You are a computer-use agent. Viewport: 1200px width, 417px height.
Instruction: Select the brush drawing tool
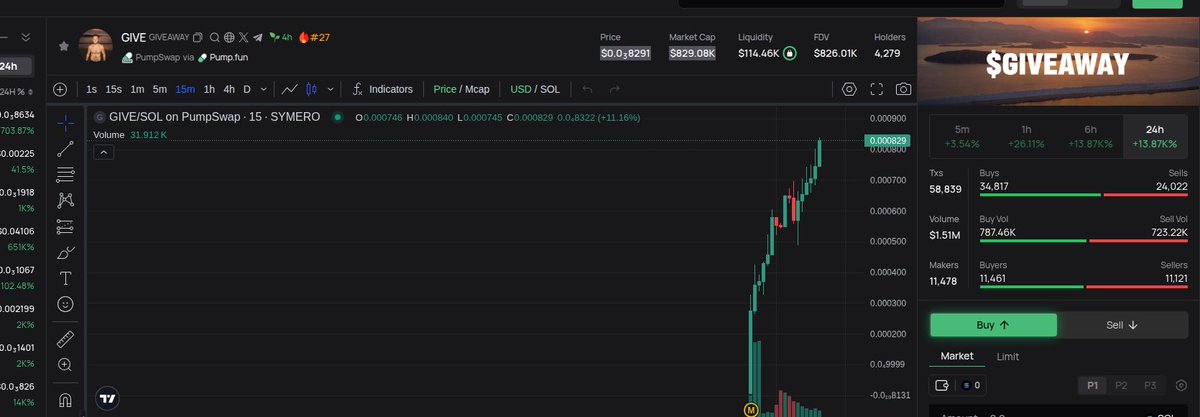(65, 252)
